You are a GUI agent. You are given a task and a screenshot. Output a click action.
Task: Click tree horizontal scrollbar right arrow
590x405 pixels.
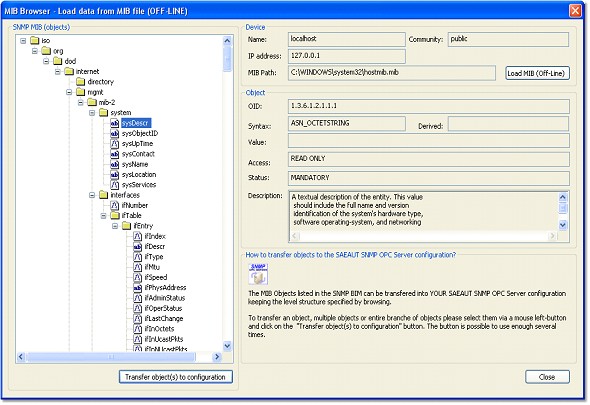[x=217, y=357]
